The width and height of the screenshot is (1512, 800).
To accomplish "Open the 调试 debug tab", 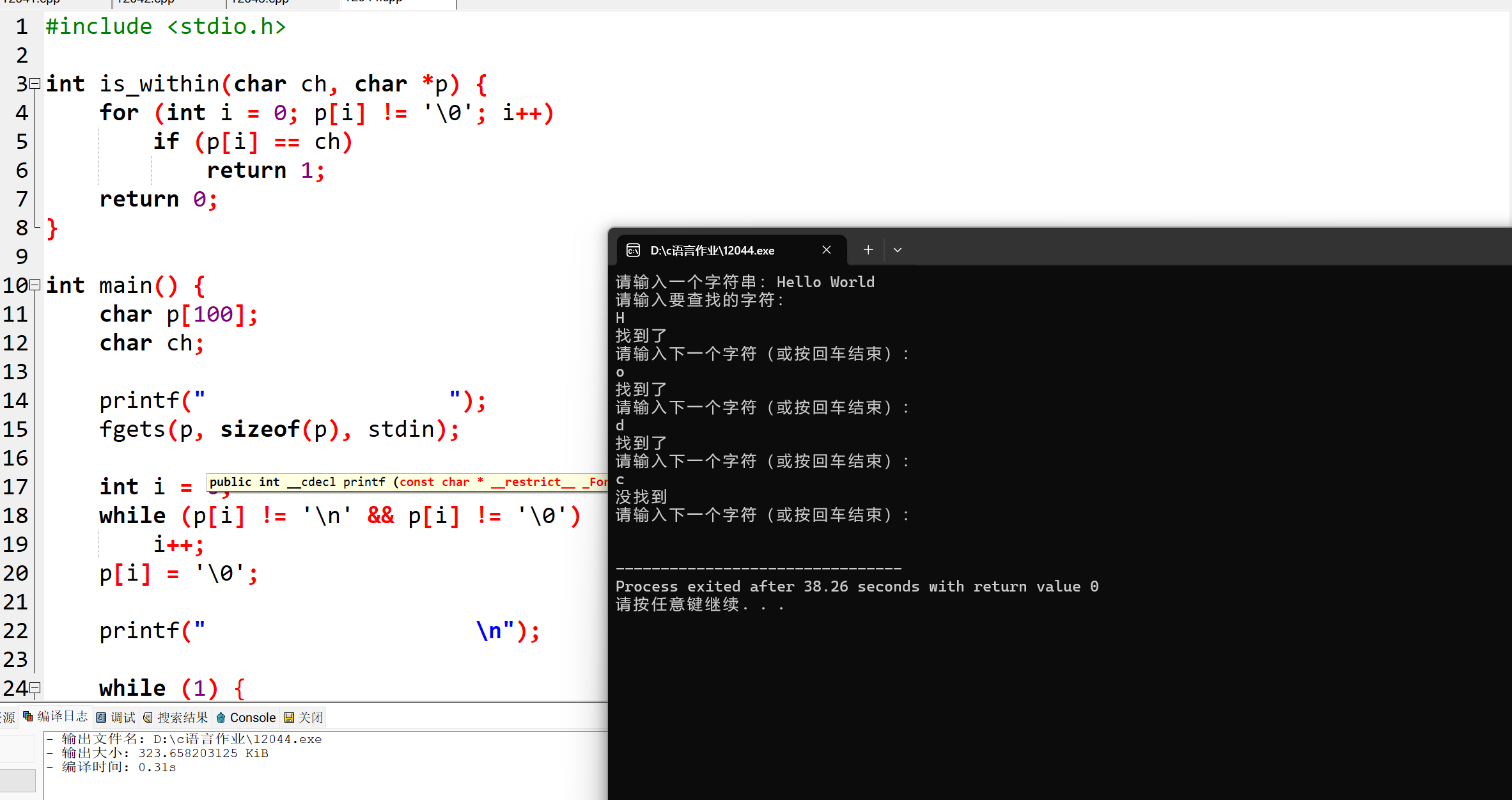I will coord(123,718).
